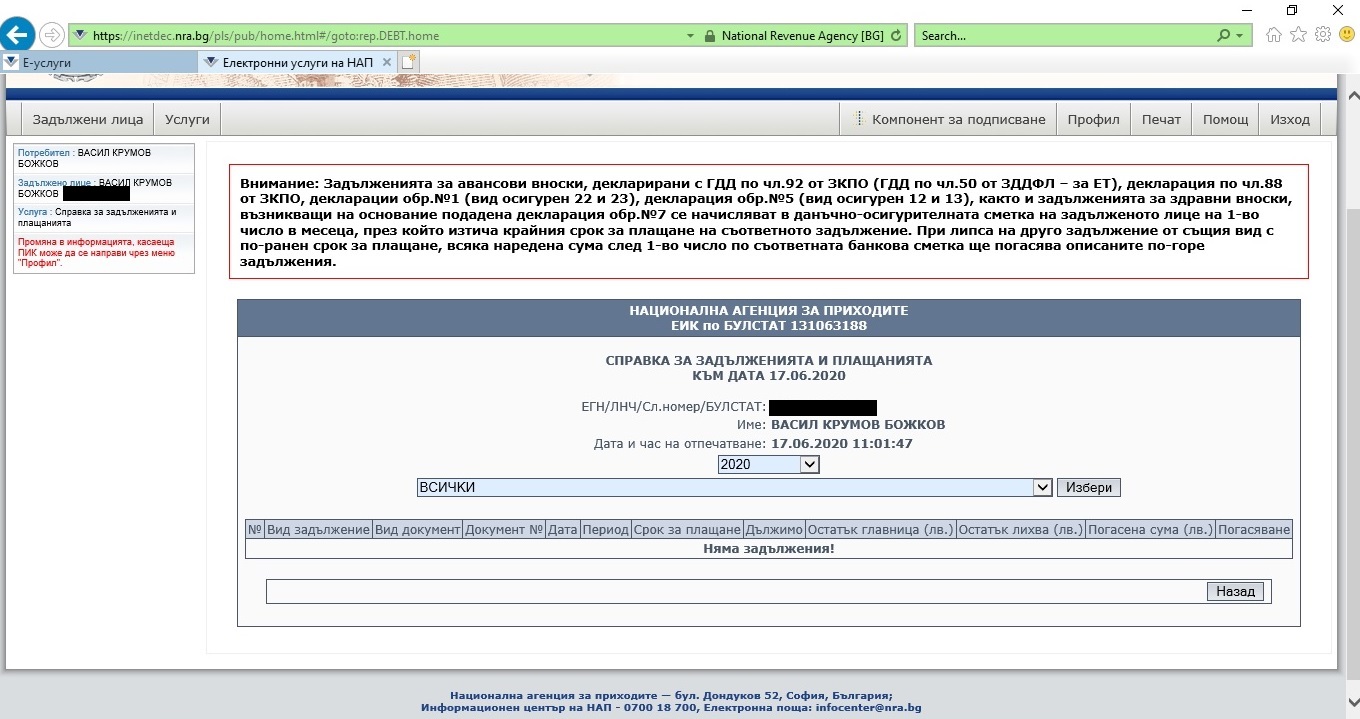Open the browser Home icon
Screen dimensions: 1360x719
[x=1274, y=35]
